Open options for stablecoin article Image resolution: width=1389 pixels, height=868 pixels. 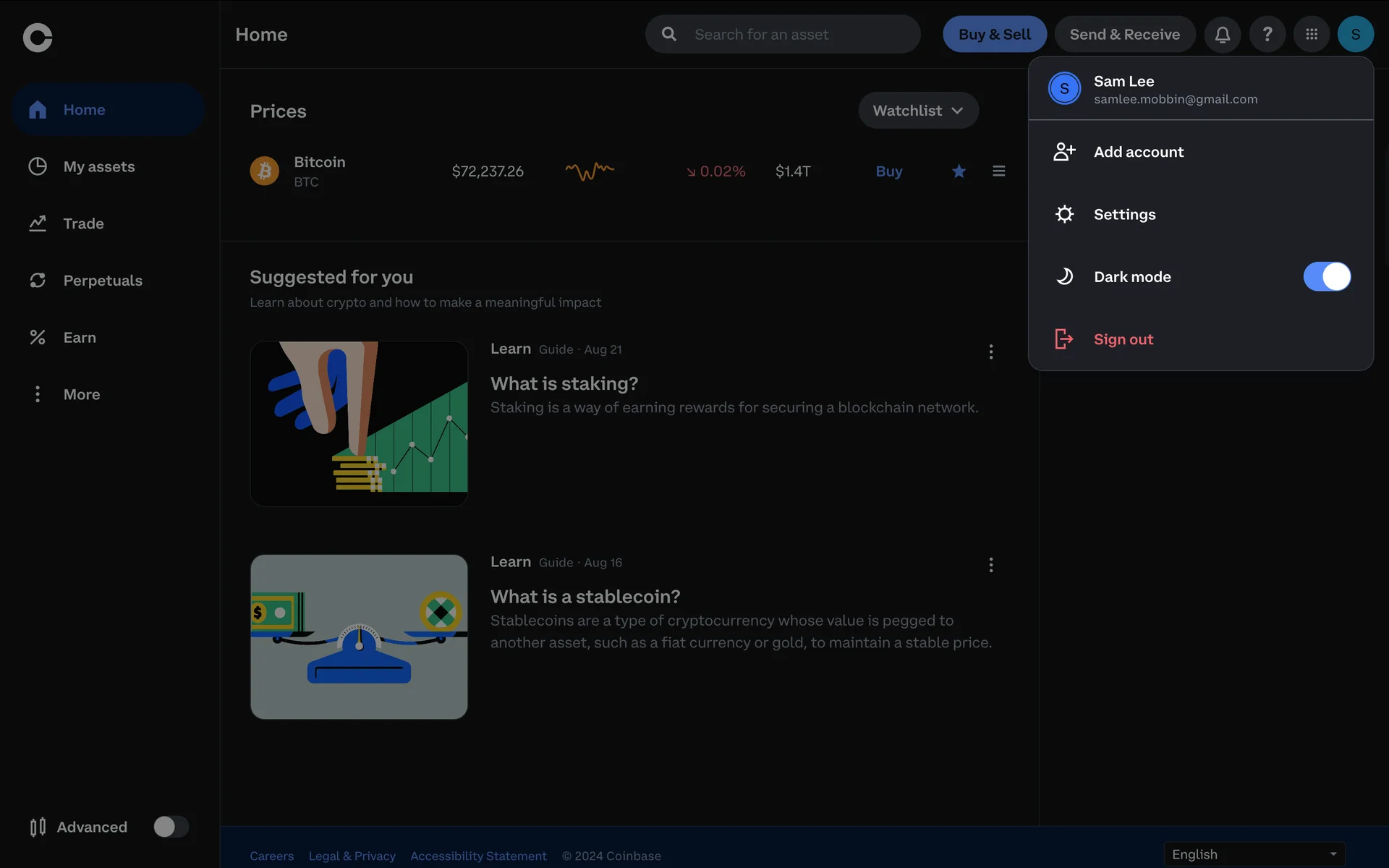[990, 565]
